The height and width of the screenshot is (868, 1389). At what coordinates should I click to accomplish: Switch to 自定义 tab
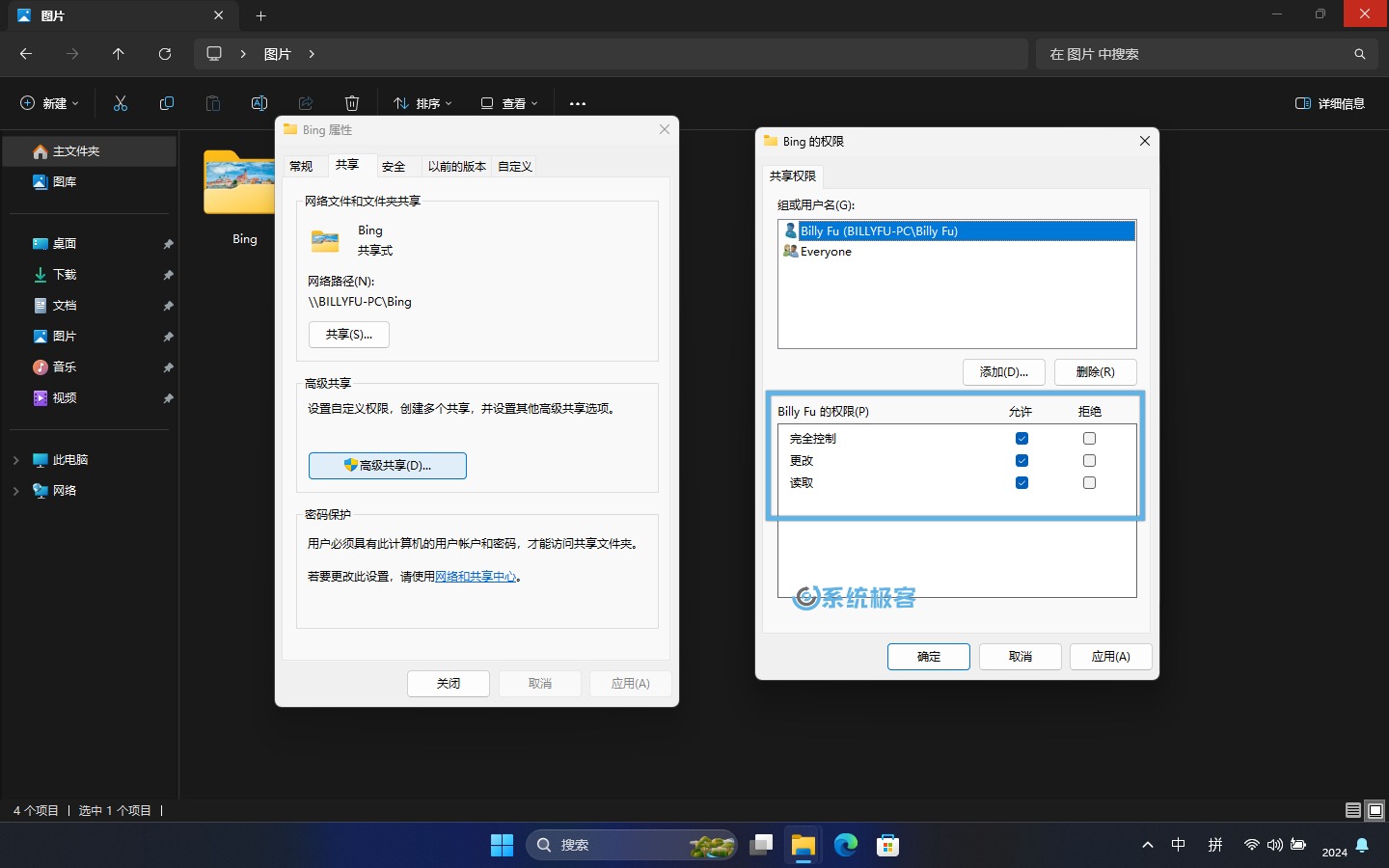click(515, 167)
